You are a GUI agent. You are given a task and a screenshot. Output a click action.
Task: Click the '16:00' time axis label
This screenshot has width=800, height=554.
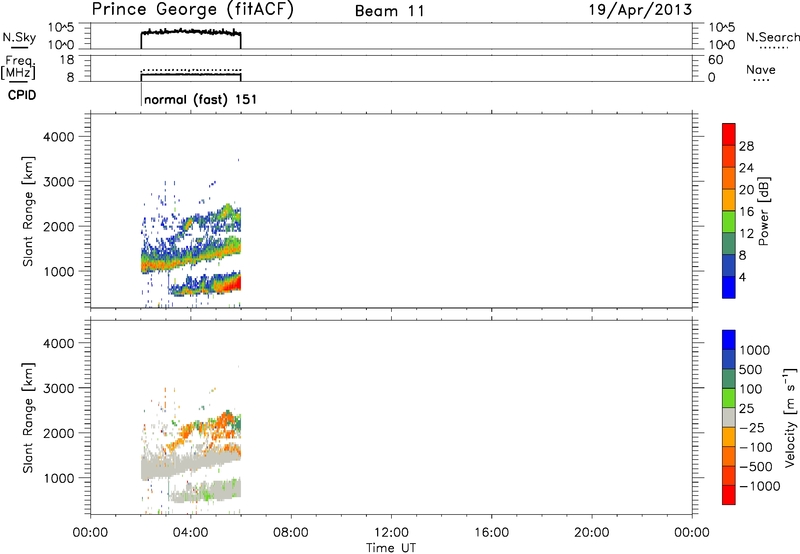pos(491,533)
